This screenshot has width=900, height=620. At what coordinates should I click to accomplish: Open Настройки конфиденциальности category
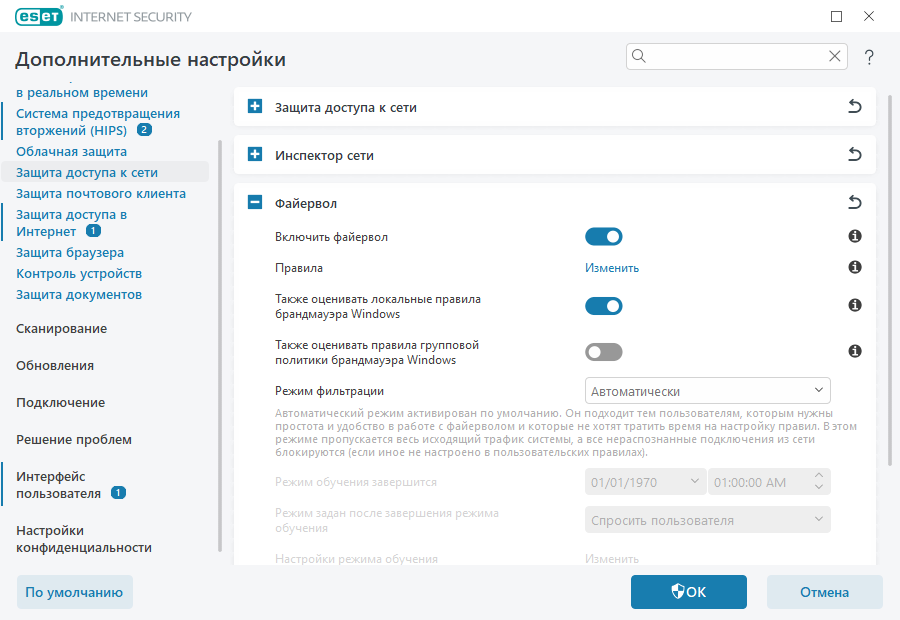(84, 539)
